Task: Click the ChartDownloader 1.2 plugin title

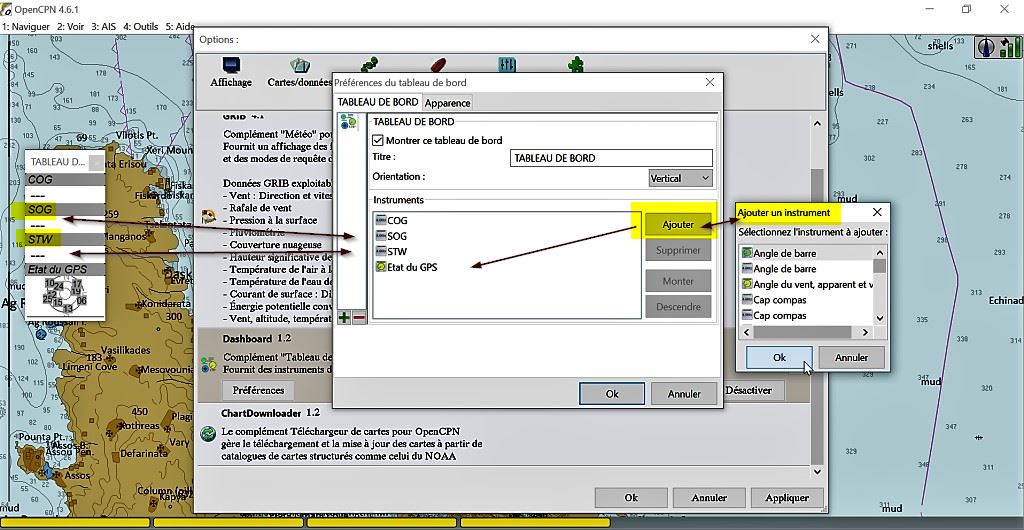Action: (x=270, y=413)
